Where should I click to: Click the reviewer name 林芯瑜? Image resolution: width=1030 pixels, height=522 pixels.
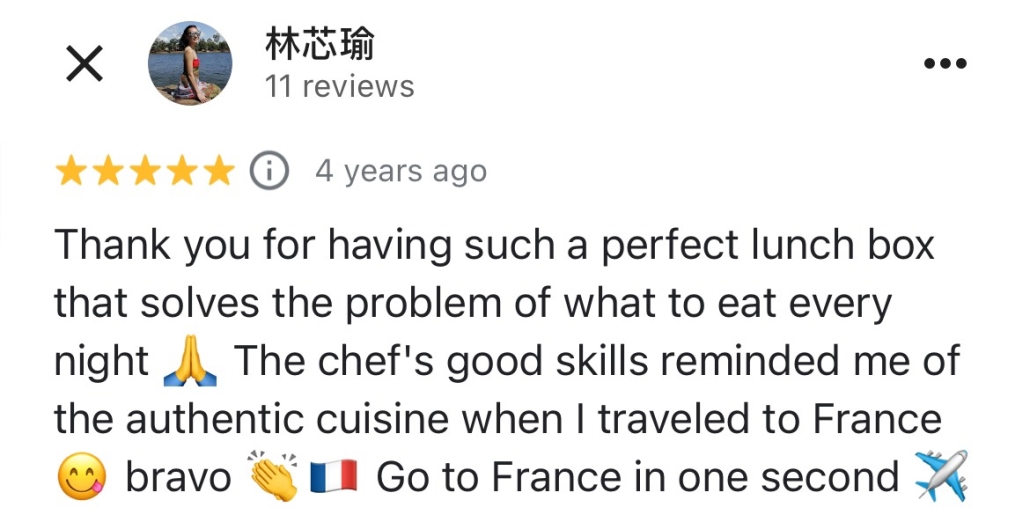pos(319,45)
